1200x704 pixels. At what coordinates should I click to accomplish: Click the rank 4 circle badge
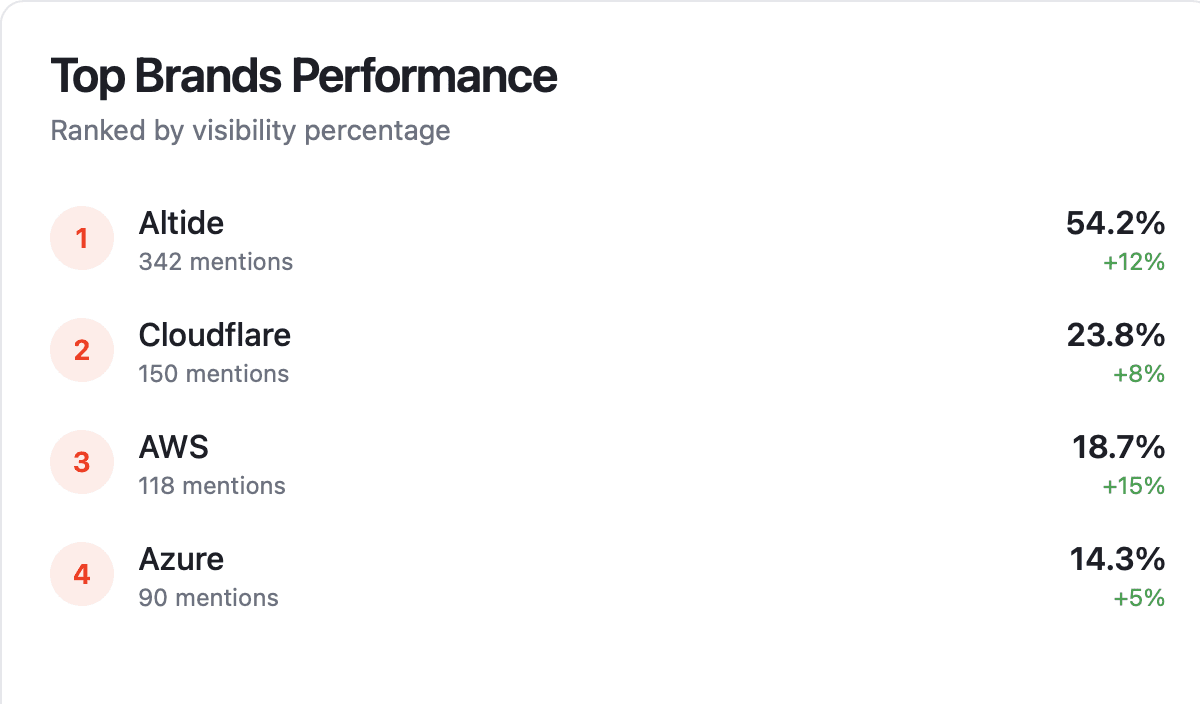pos(82,574)
